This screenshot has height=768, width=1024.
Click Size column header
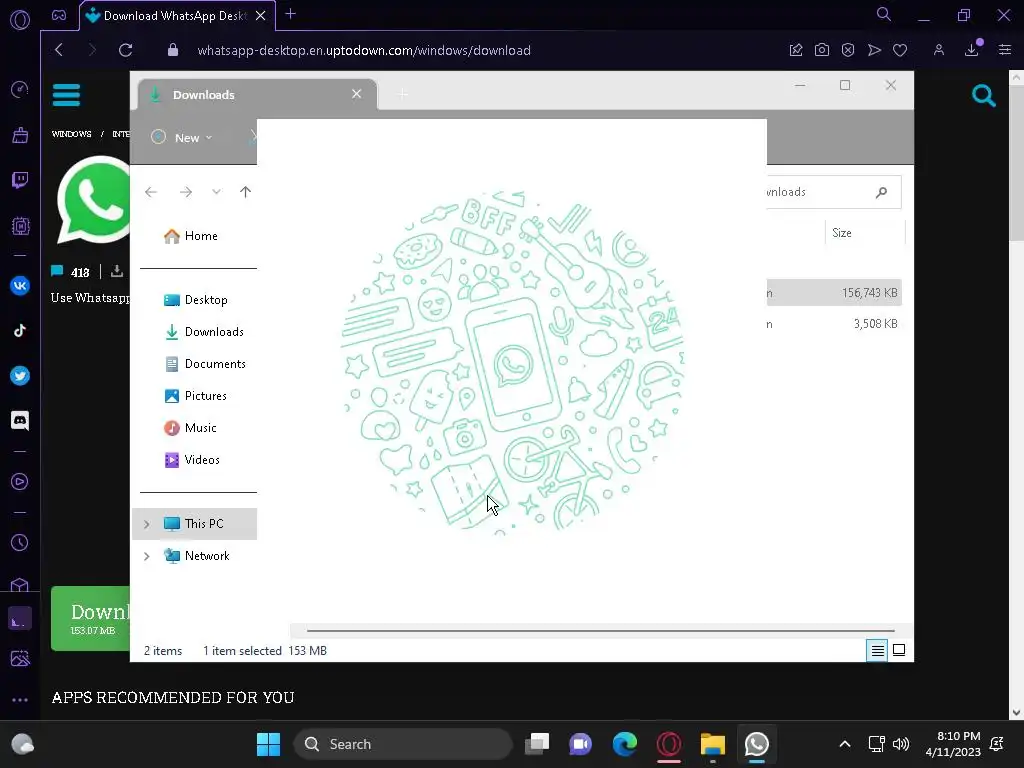tap(865, 233)
